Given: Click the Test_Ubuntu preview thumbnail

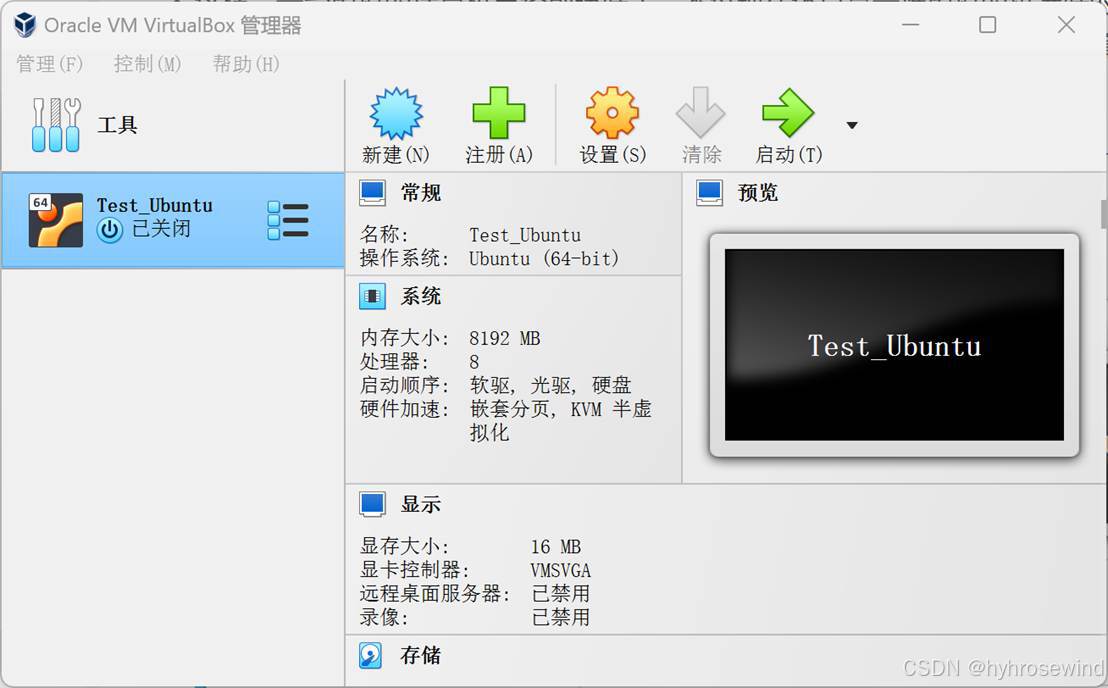Looking at the screenshot, I should 894,345.
